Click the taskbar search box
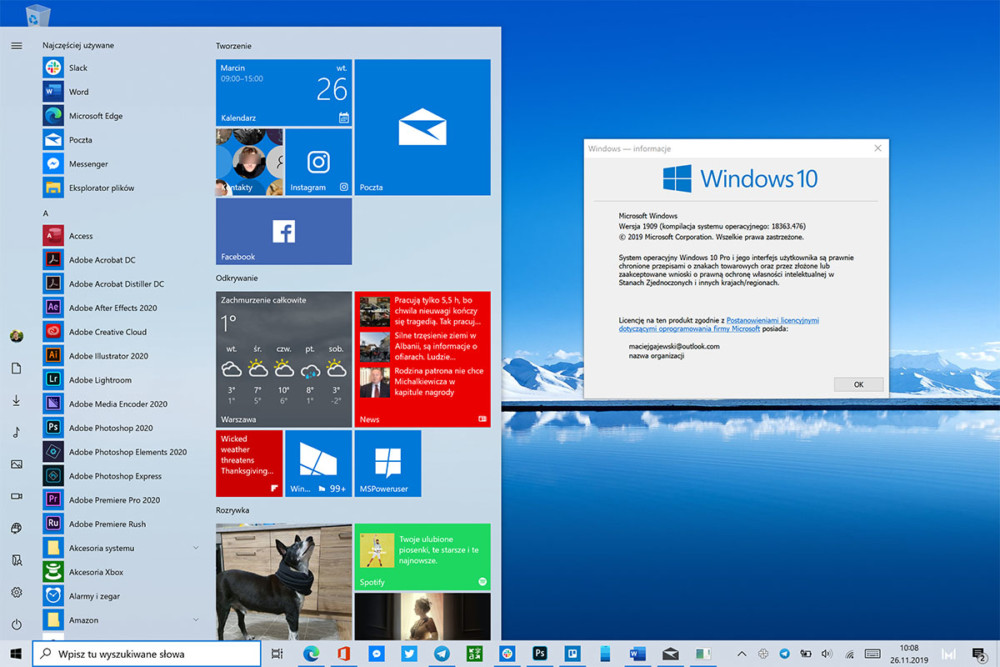This screenshot has width=1000, height=667. (x=147, y=654)
